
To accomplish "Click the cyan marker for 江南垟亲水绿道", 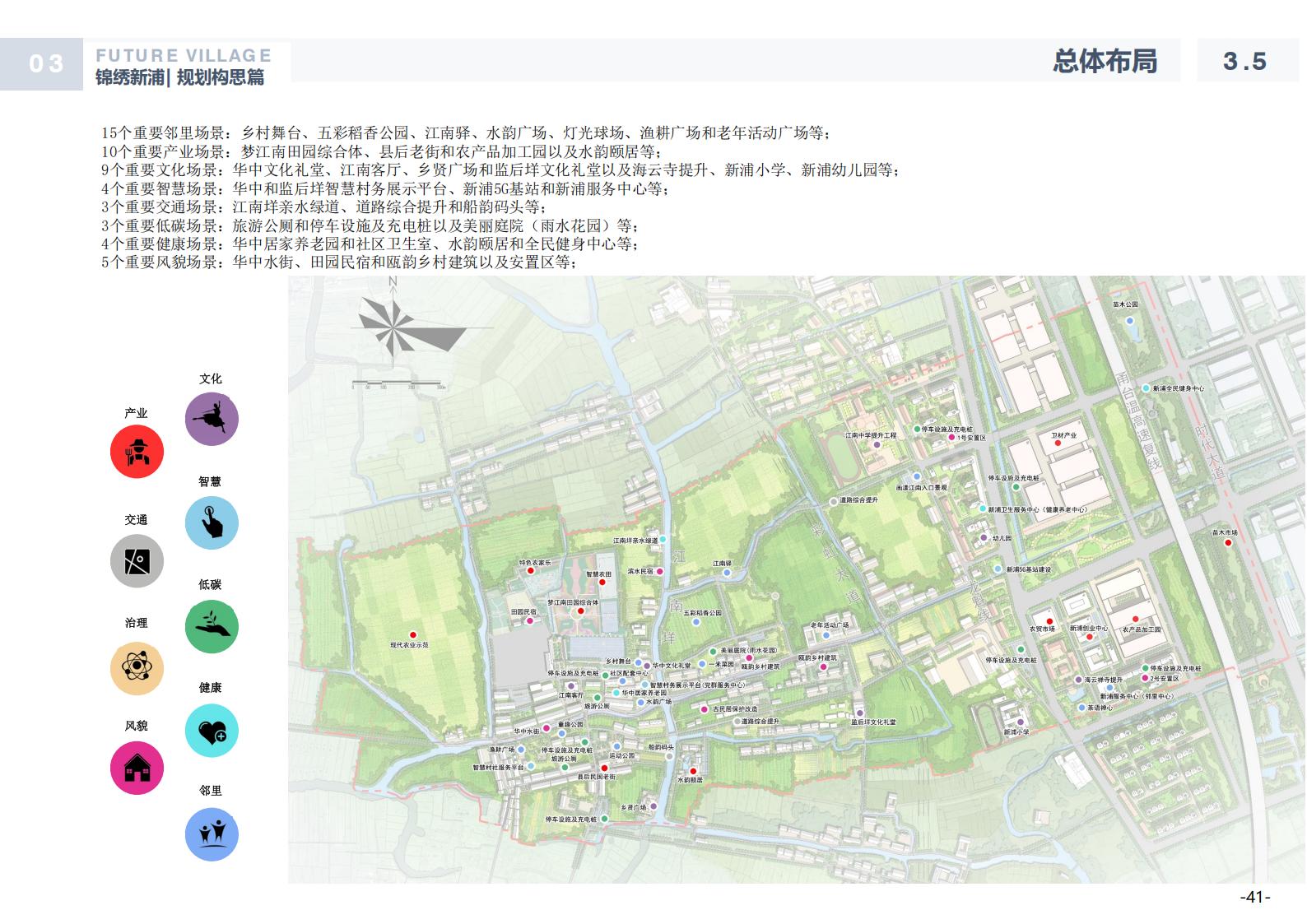I will coord(663,540).
